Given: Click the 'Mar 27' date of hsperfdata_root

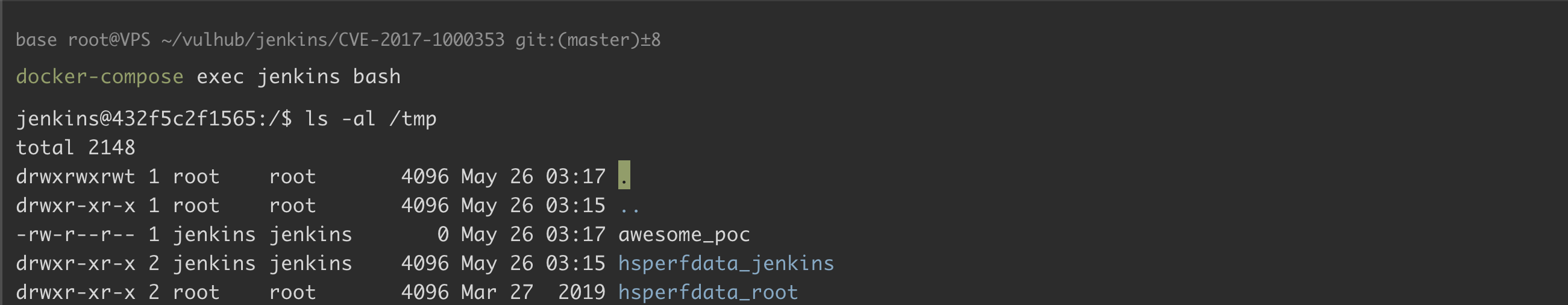Looking at the screenshot, I should tap(497, 292).
